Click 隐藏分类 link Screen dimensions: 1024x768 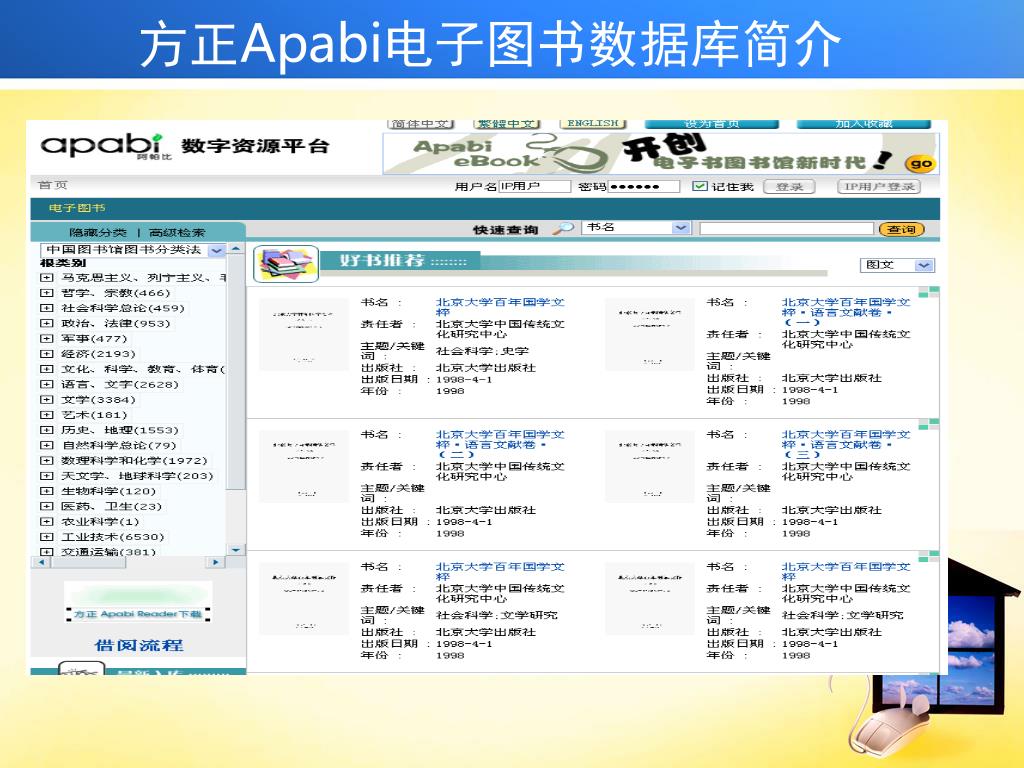coord(98,232)
